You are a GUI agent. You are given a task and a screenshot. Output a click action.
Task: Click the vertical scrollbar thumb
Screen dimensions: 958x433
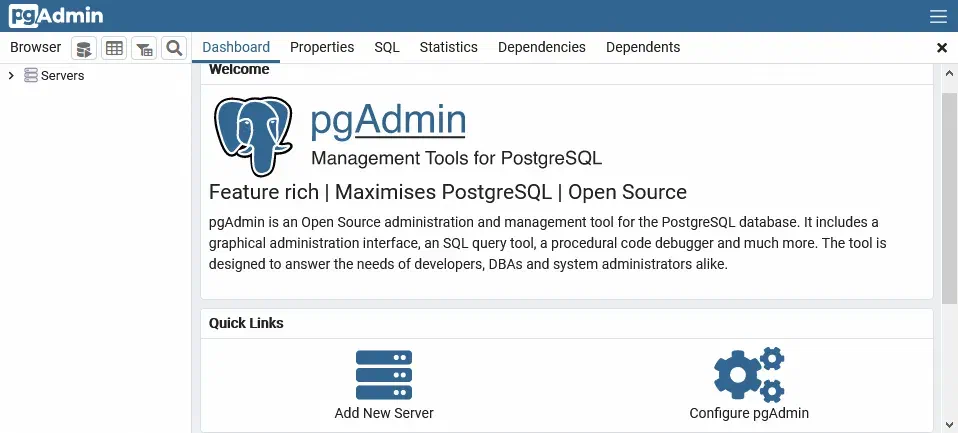(950, 198)
